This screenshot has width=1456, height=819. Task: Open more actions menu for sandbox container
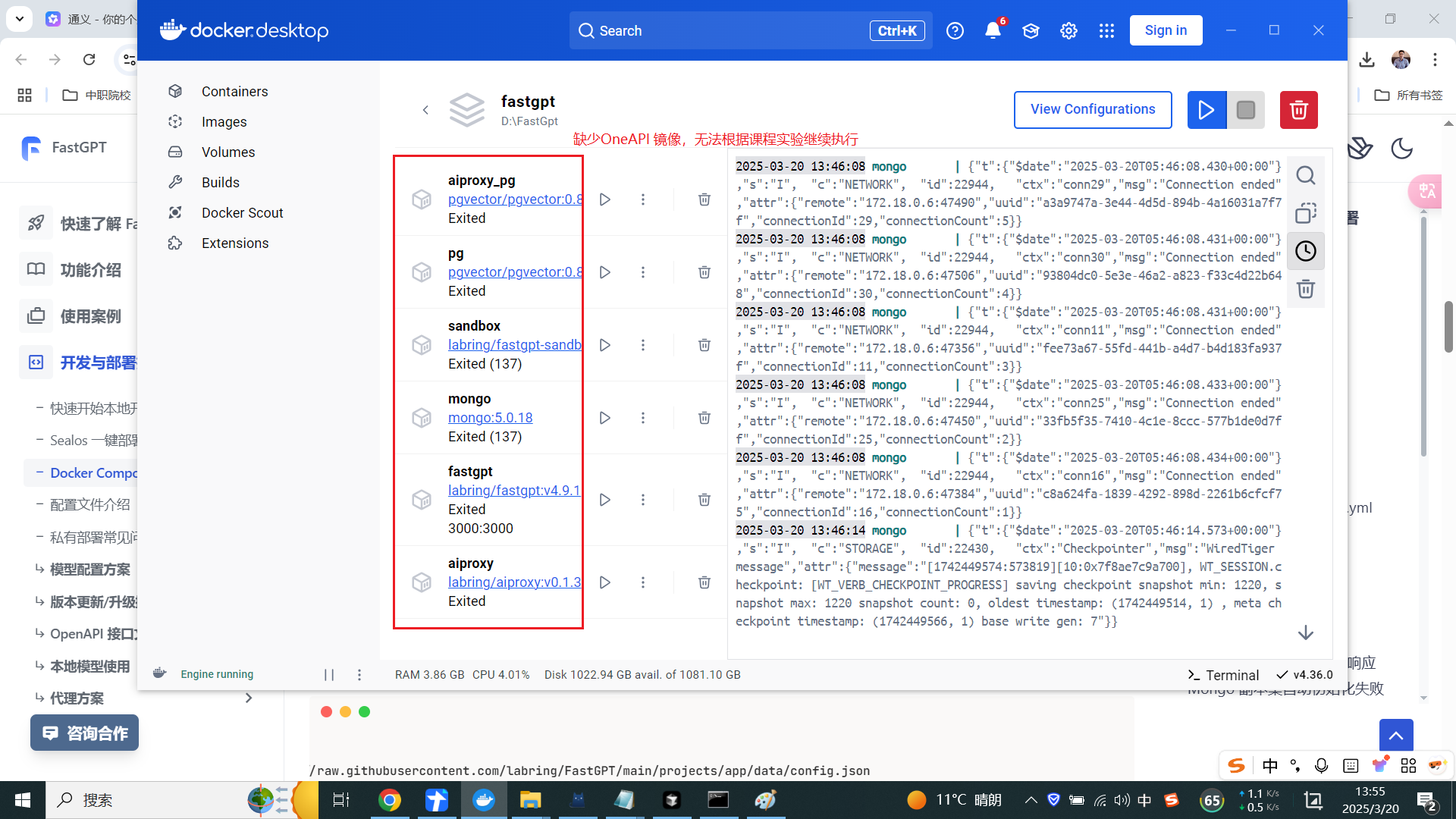[642, 345]
